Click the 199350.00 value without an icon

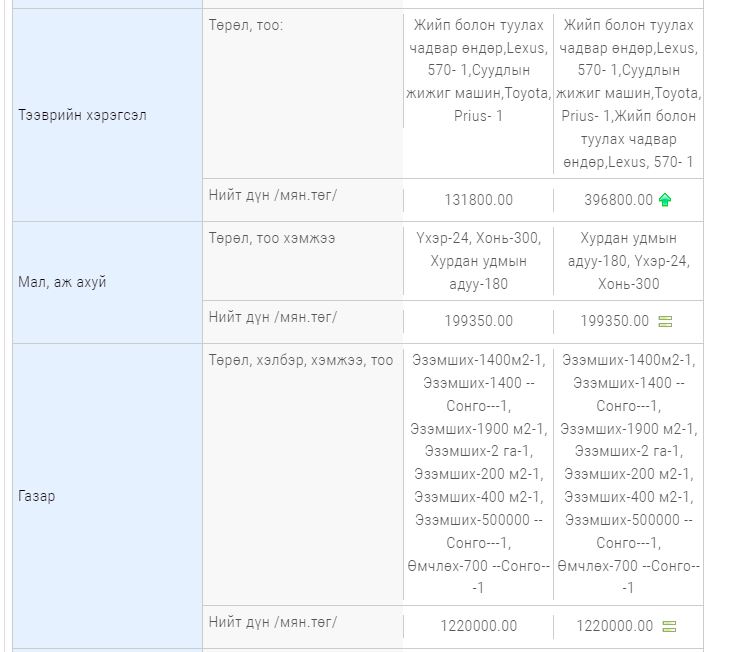[478, 321]
